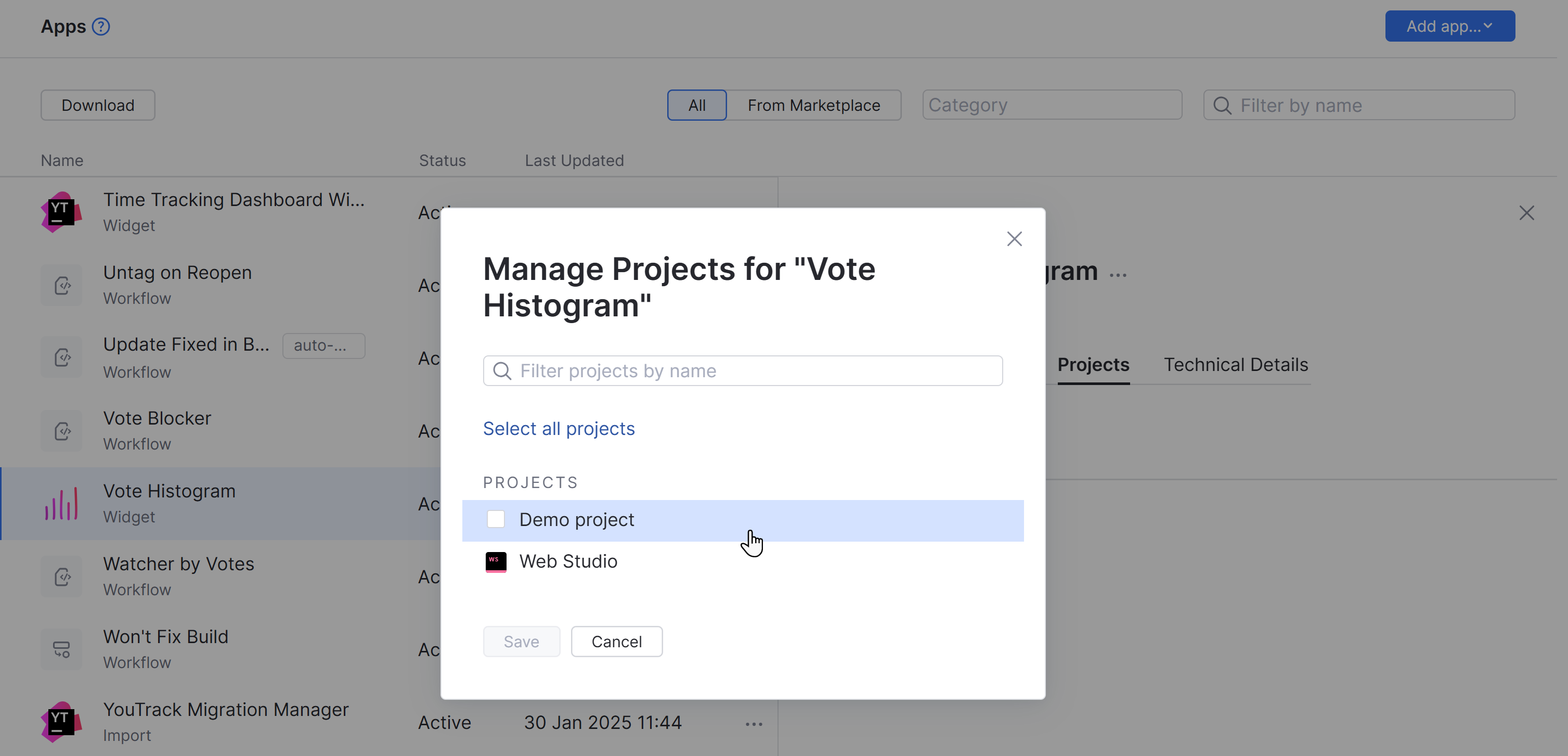Click the Time Tracking Dashboard YouTrack icon

point(61,211)
